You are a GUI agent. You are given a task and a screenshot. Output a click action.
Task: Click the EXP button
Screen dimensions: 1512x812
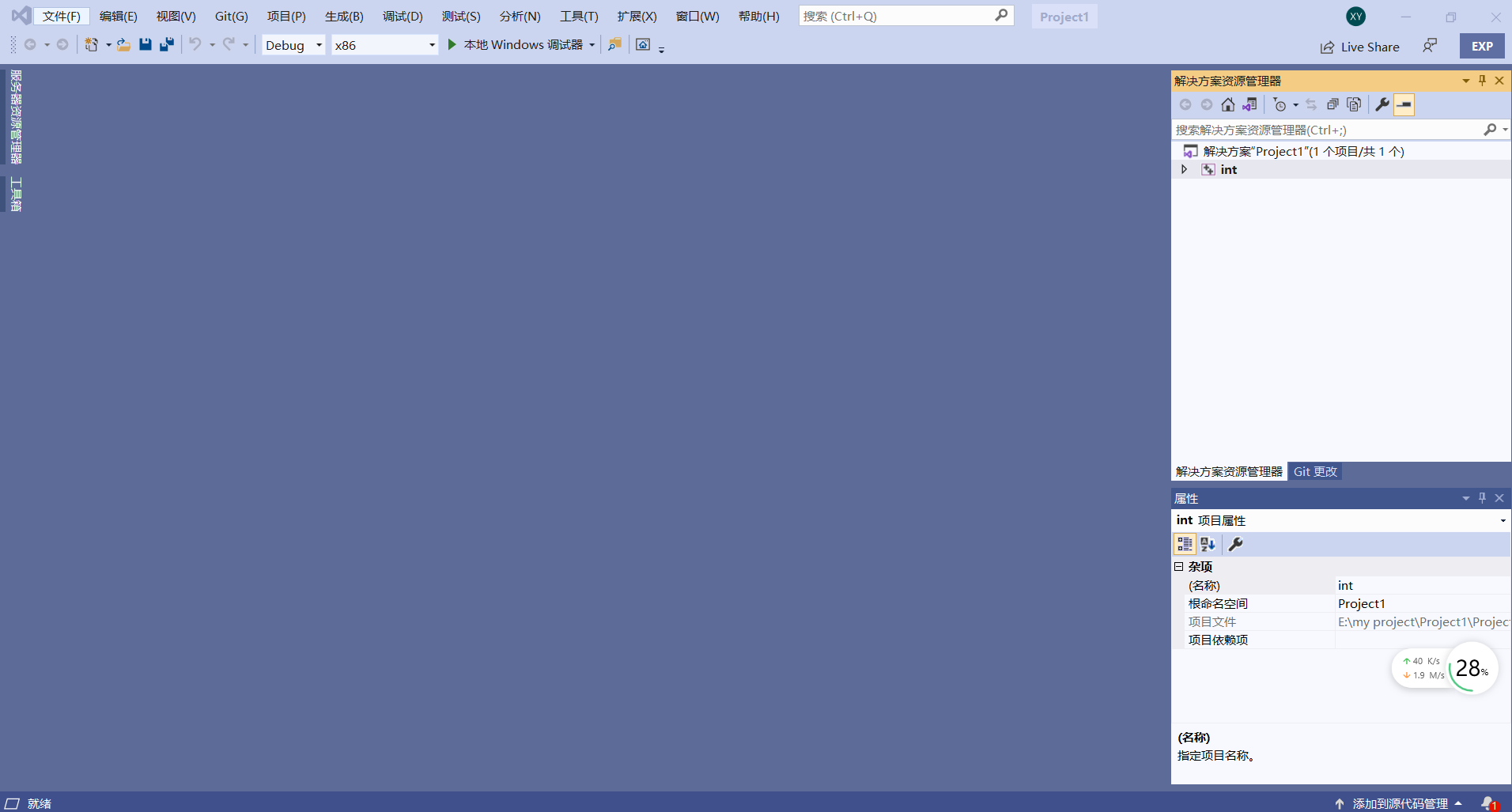coord(1482,46)
